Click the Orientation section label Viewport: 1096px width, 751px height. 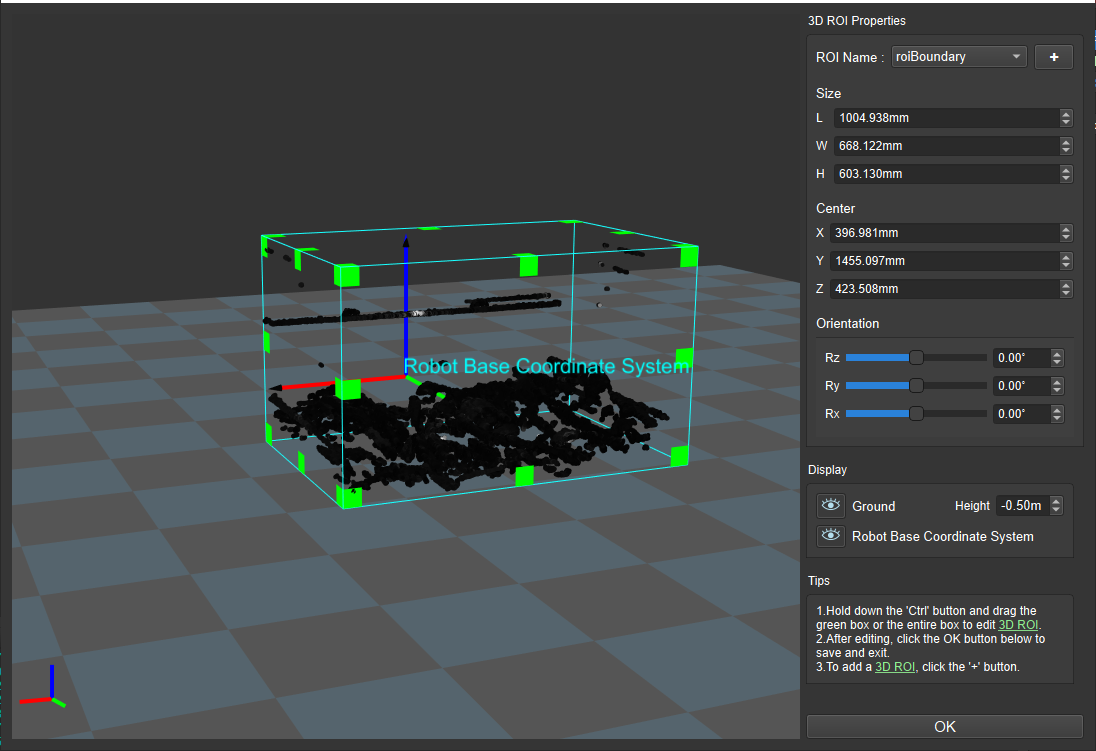pos(847,324)
